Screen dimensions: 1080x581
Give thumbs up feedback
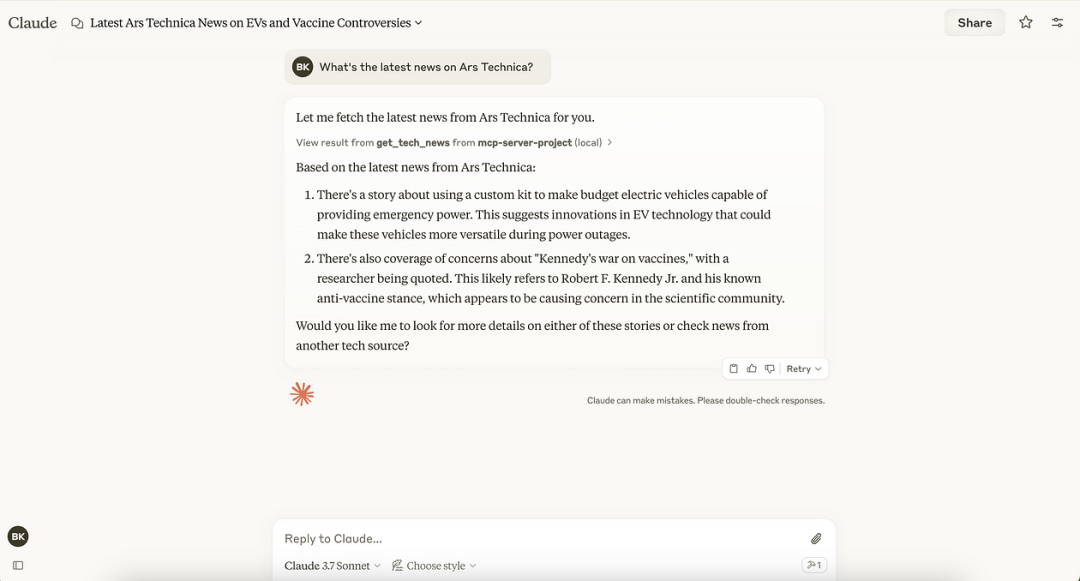pos(751,369)
